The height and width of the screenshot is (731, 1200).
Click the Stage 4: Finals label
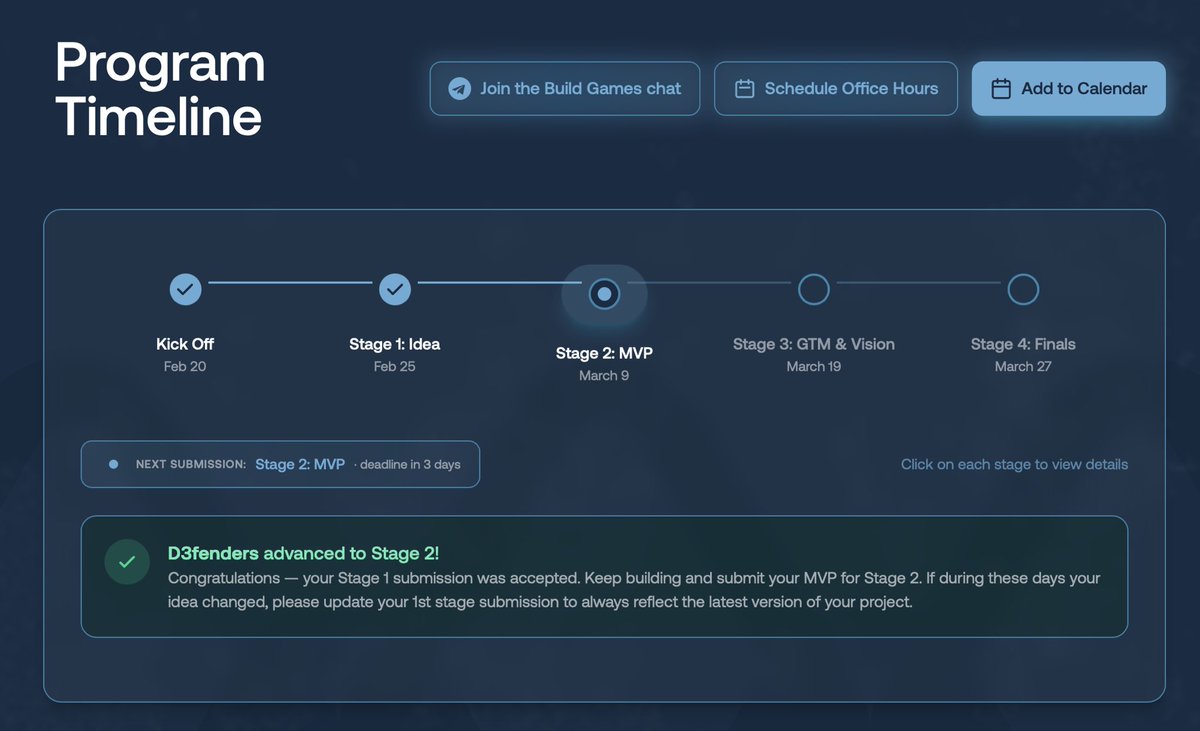click(1023, 344)
